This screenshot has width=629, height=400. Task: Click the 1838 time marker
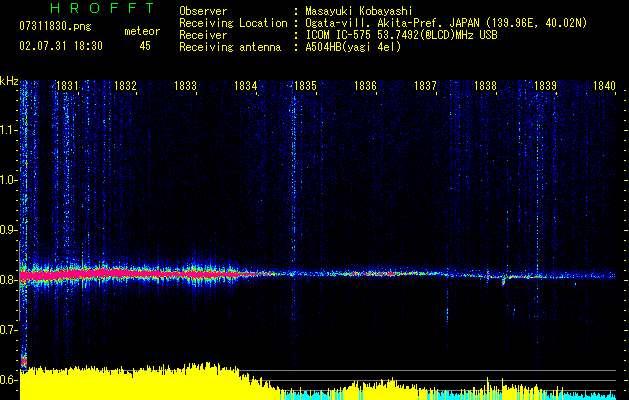(x=485, y=86)
